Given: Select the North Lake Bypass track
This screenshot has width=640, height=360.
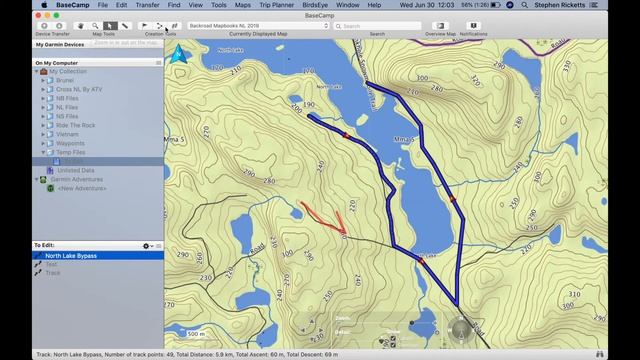Looking at the screenshot, I should (x=98, y=256).
